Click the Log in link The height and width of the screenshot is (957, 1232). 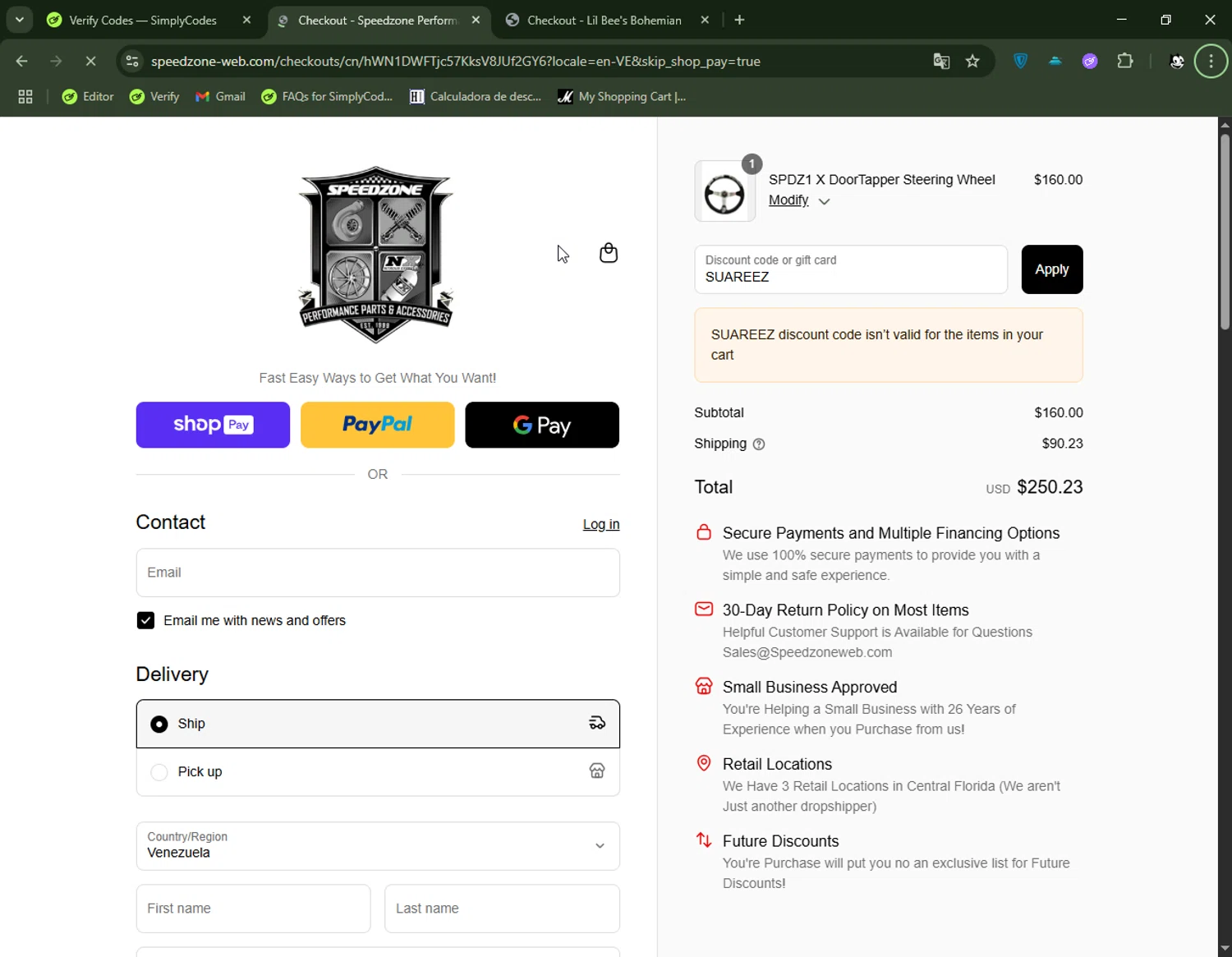click(601, 524)
